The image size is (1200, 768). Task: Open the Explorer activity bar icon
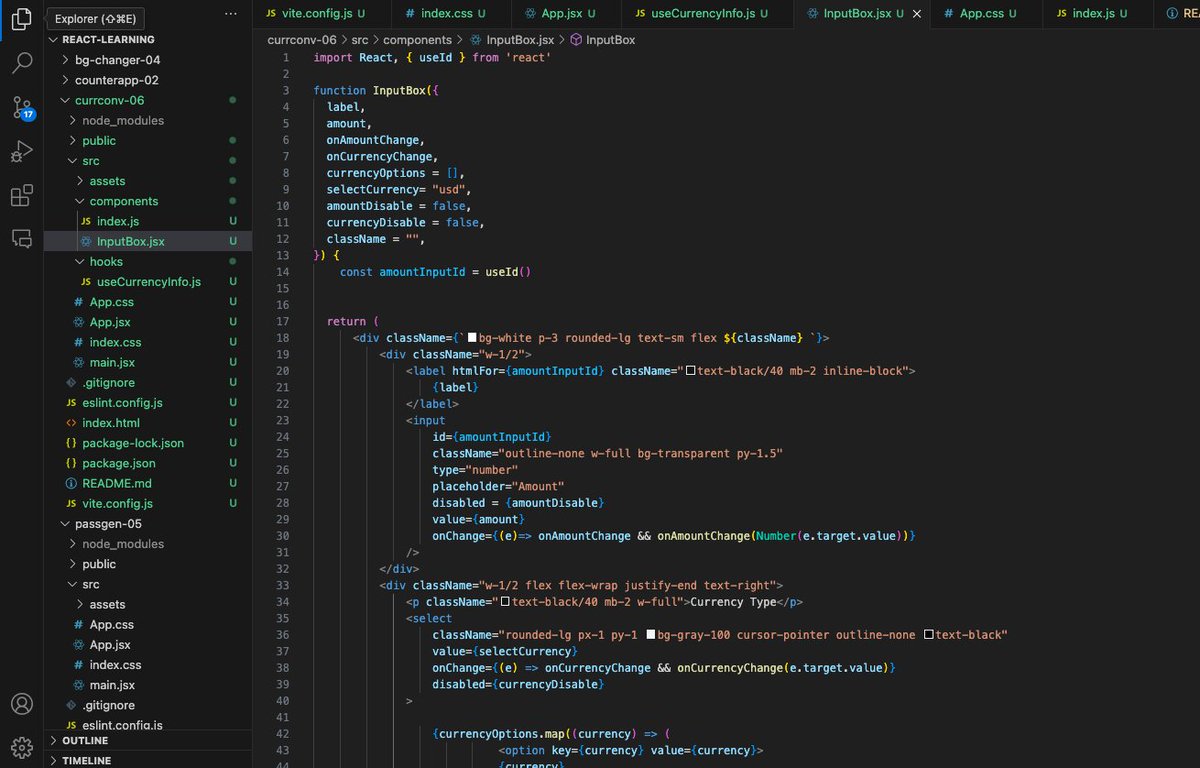click(x=21, y=19)
